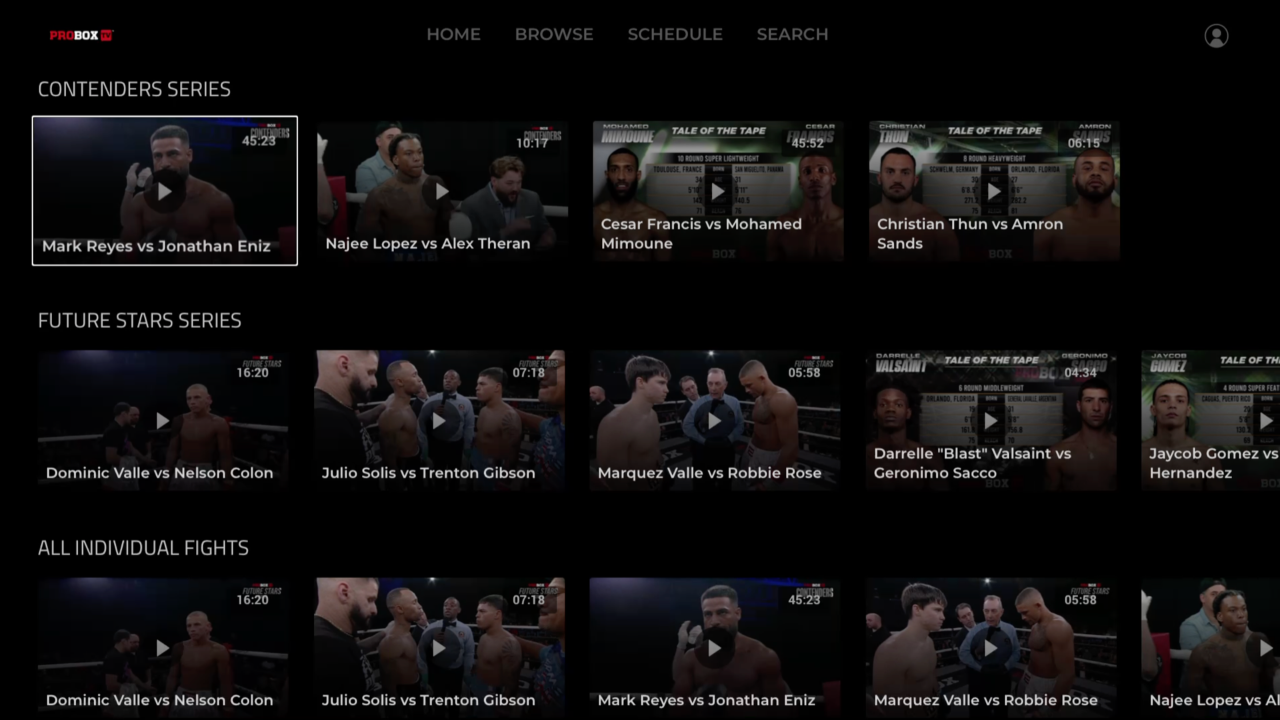The height and width of the screenshot is (720, 1280).
Task: Start playback of Cesar Francis vs Mohamed Mimoune
Action: point(717,191)
